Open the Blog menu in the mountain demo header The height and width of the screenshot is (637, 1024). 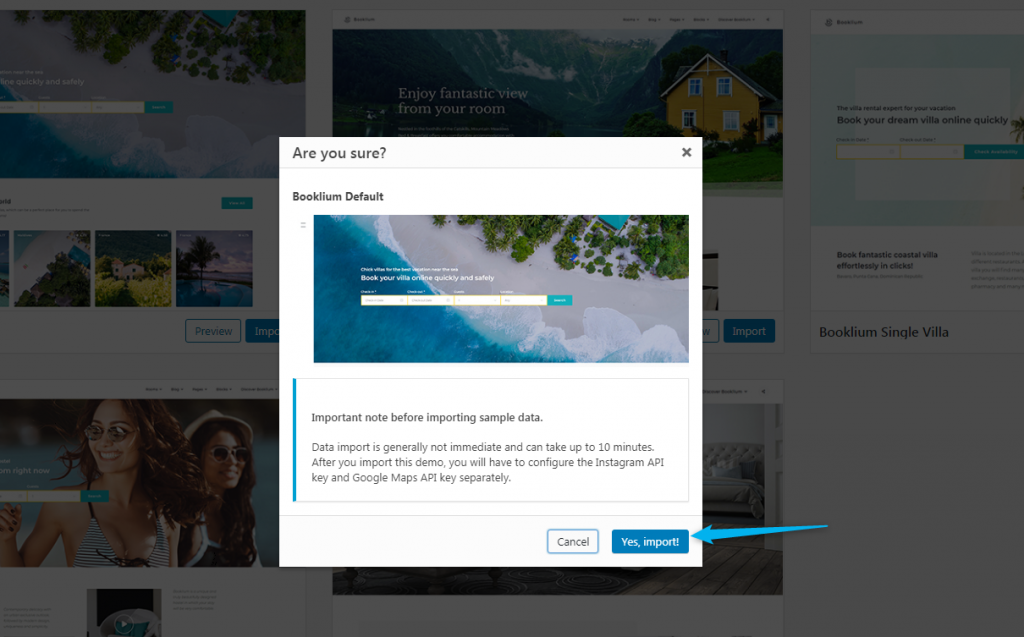point(656,20)
